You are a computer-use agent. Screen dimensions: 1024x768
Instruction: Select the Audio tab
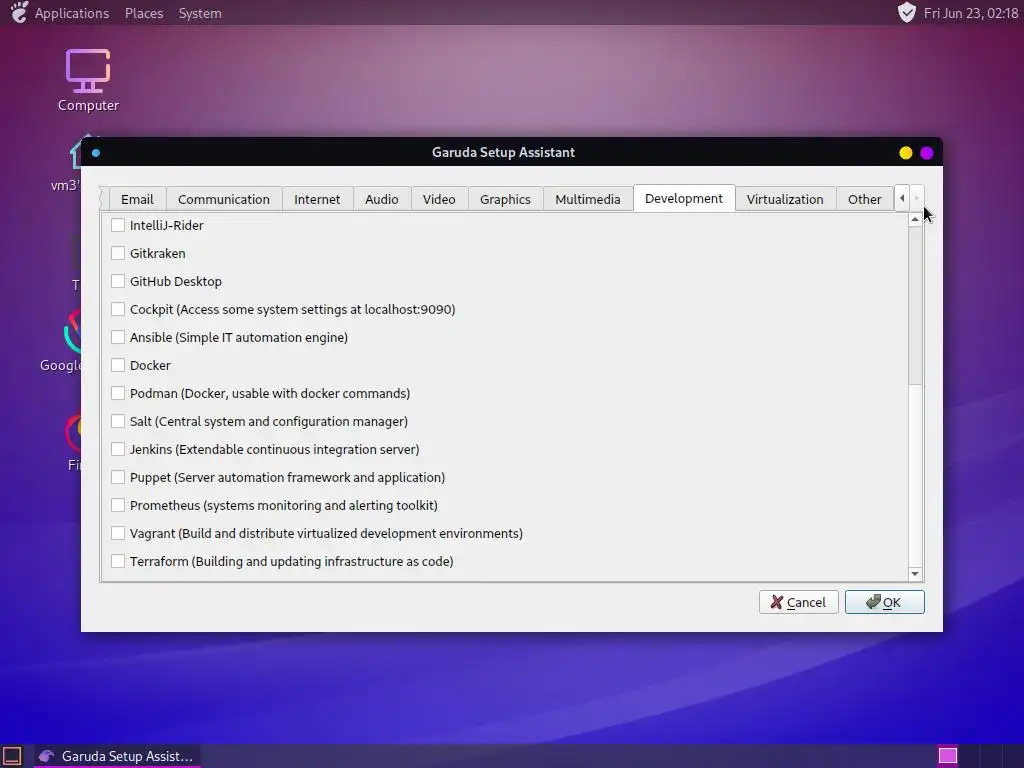382,199
